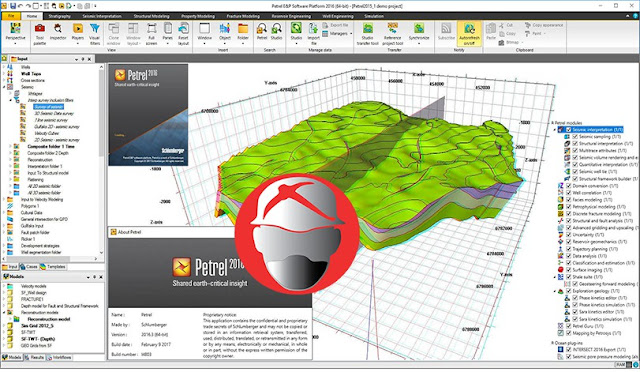The width and height of the screenshot is (640, 372).
Task: Toggle Structural interpretation checkbox
Action: pyautogui.click(x=575, y=144)
